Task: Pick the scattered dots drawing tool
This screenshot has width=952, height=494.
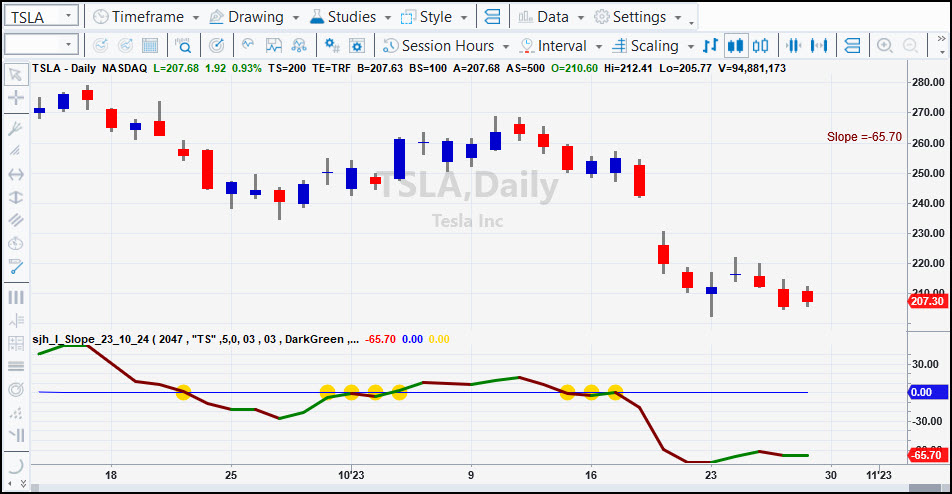Action: click(x=16, y=413)
